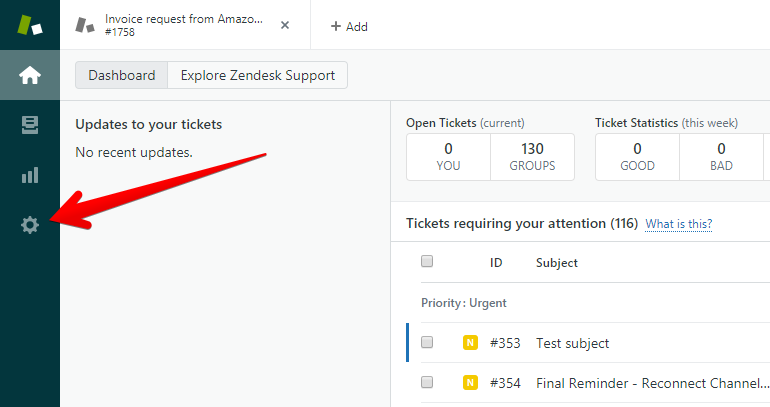Open the Home dashboard icon in sidebar
The width and height of the screenshot is (770, 407).
pos(30,75)
